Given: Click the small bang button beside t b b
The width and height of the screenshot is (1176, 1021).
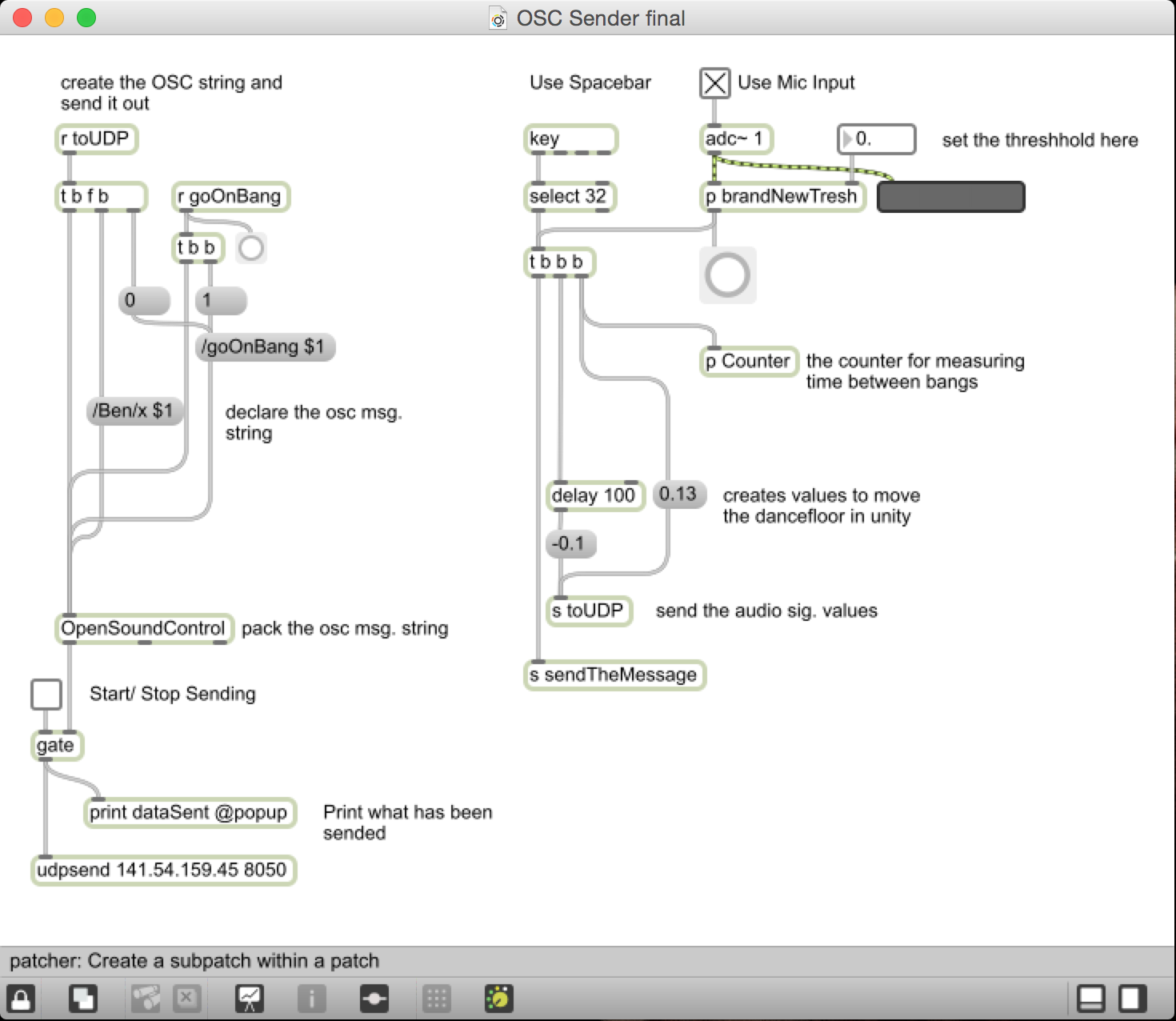Looking at the screenshot, I should point(251,248).
